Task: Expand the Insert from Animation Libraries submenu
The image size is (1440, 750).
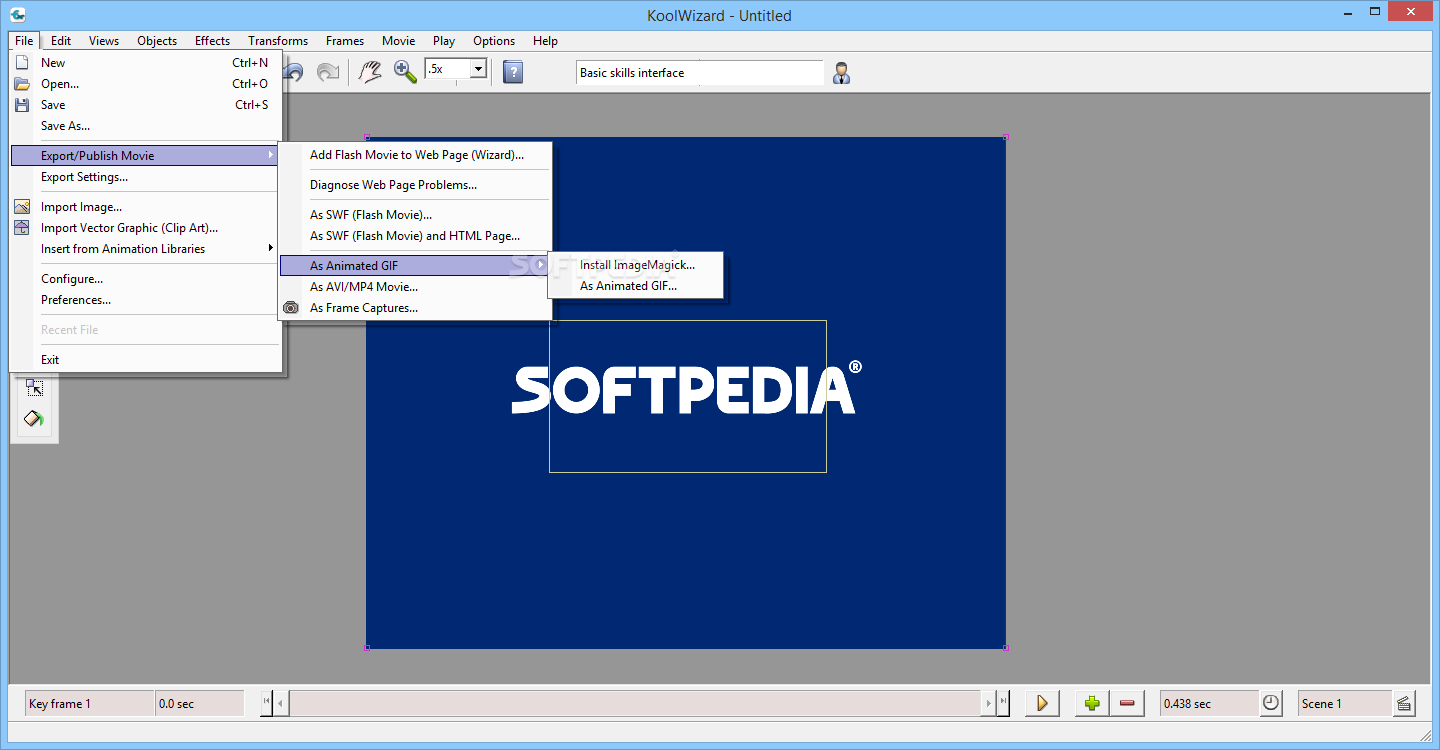Action: (x=146, y=249)
